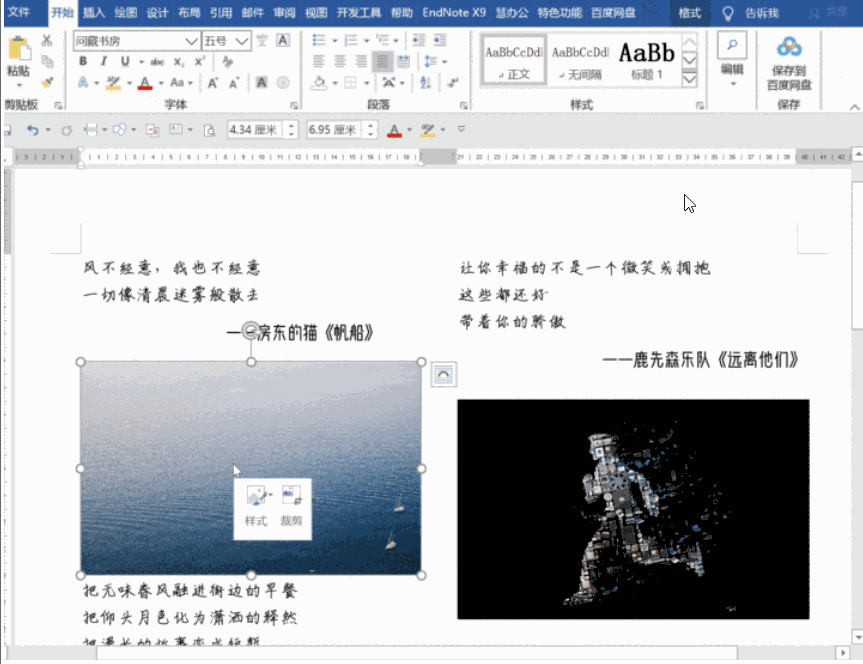863x664 pixels.
Task: Click the Decrease Indent icon
Action: tap(419, 40)
